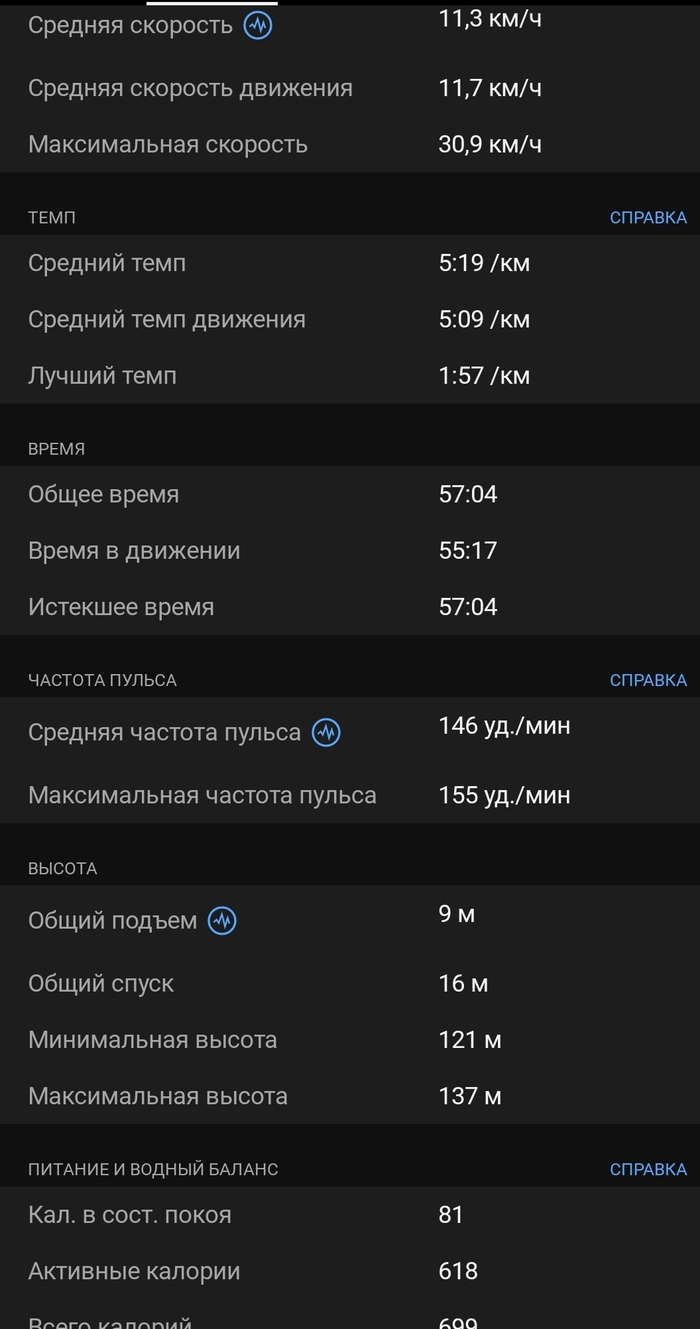The height and width of the screenshot is (1329, 700).
Task: Select the Истекшее время row
Action: (x=350, y=608)
